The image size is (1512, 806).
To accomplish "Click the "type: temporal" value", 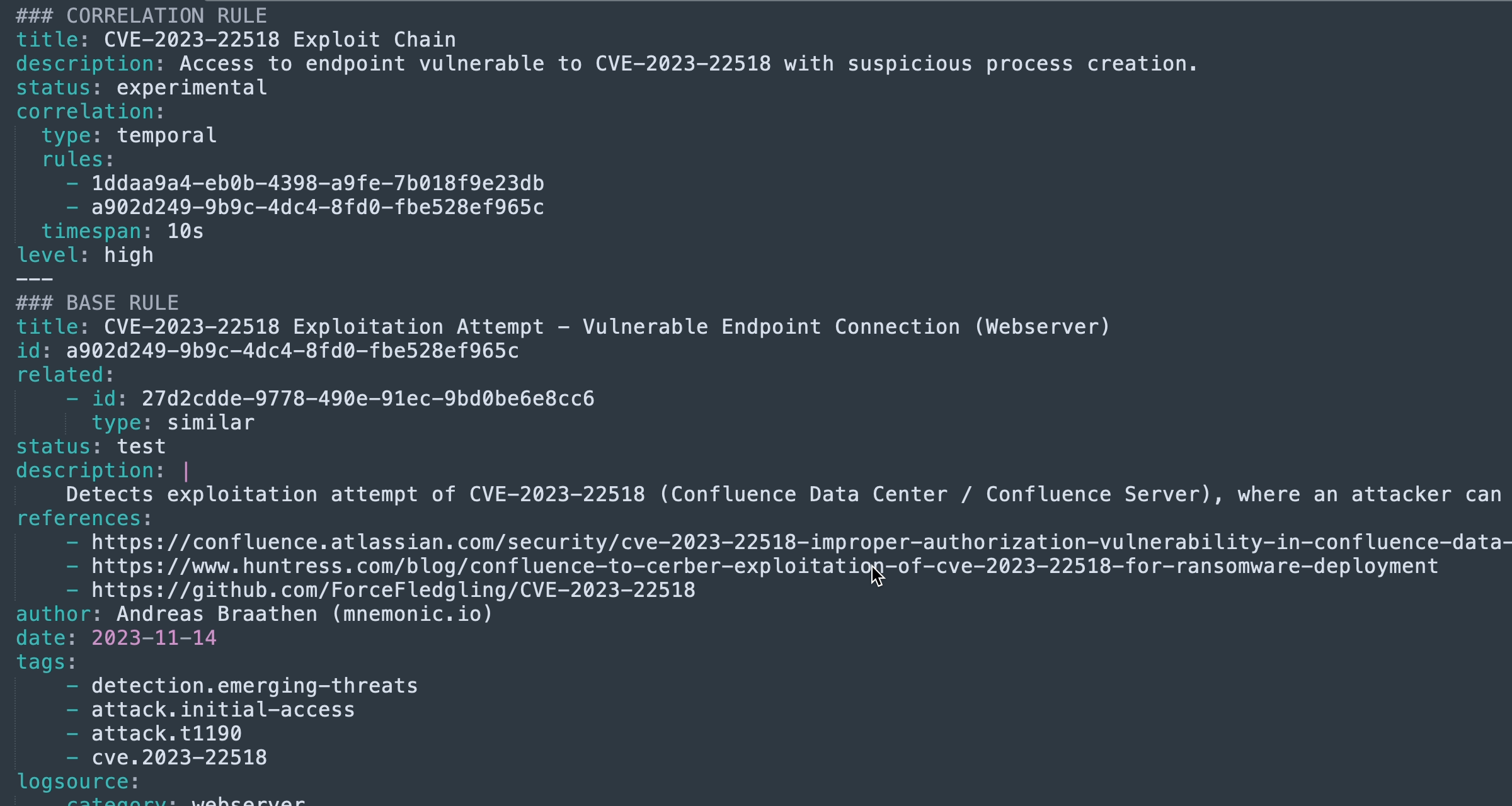I will pos(166,135).
